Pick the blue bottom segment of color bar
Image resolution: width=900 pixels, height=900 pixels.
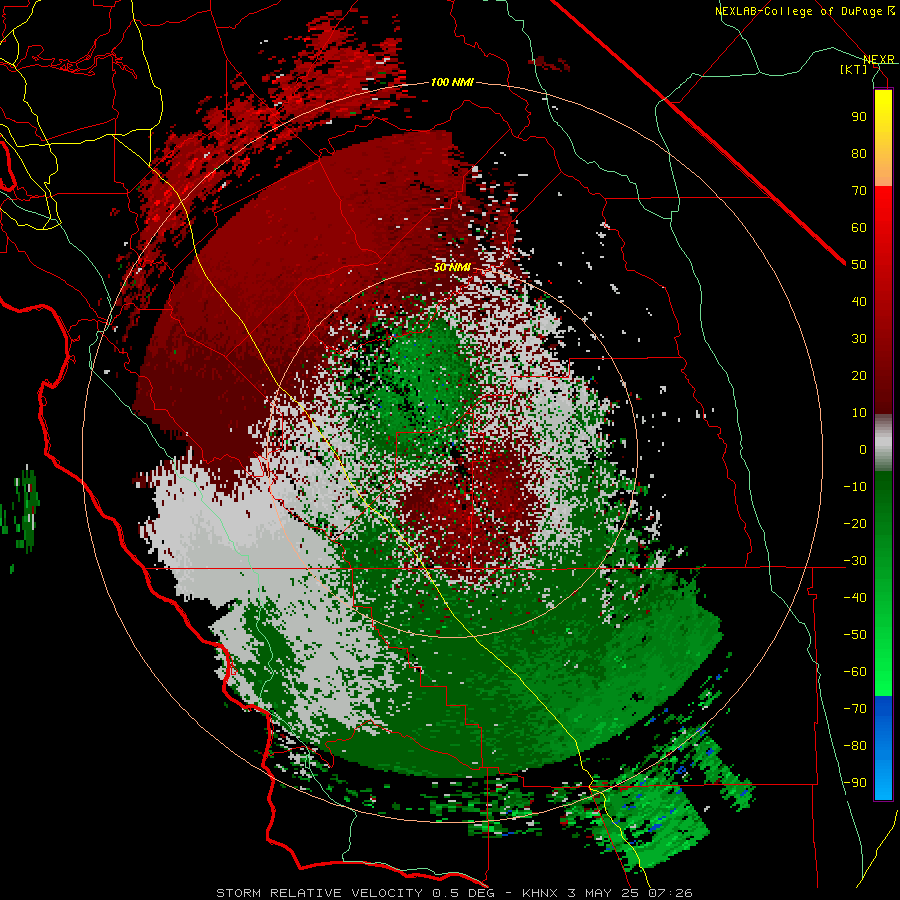point(883,748)
